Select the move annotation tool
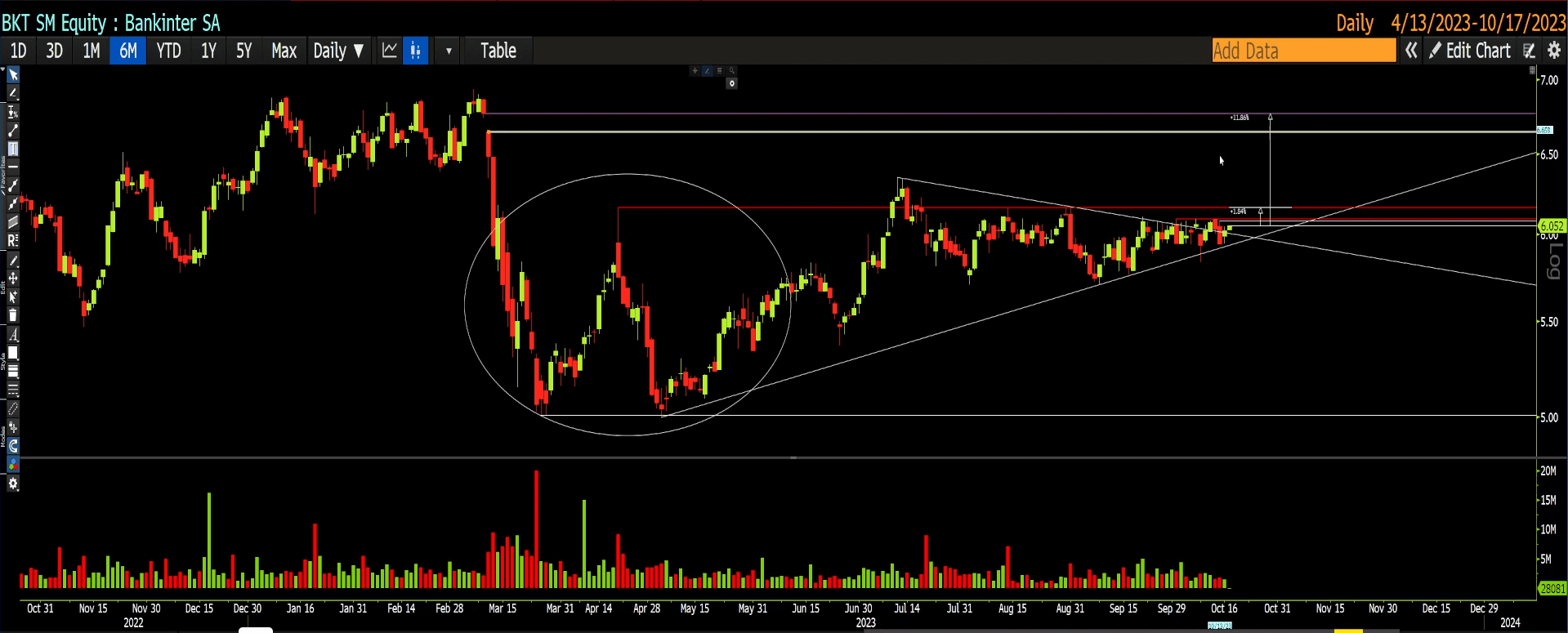Screen dimensions: 1568x633 pos(13,279)
